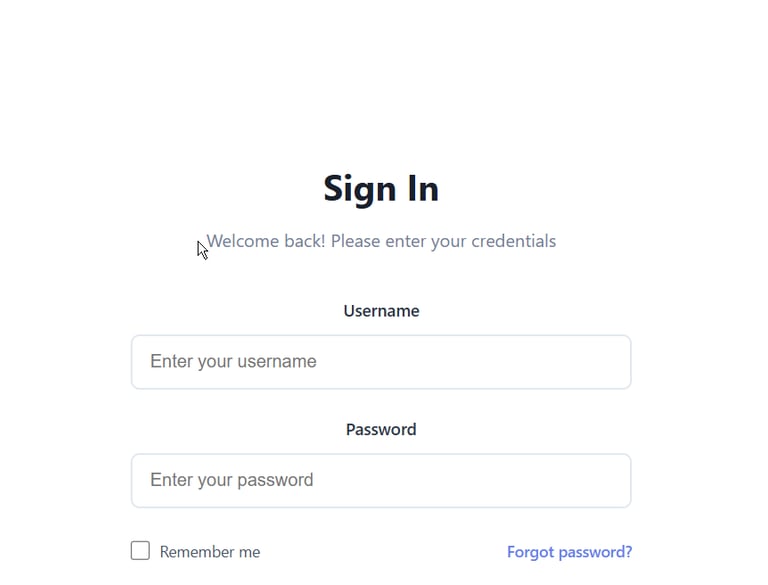This screenshot has height=585, width=768.
Task: Place cursor in username input placeholder
Action: pyautogui.click(x=233, y=362)
